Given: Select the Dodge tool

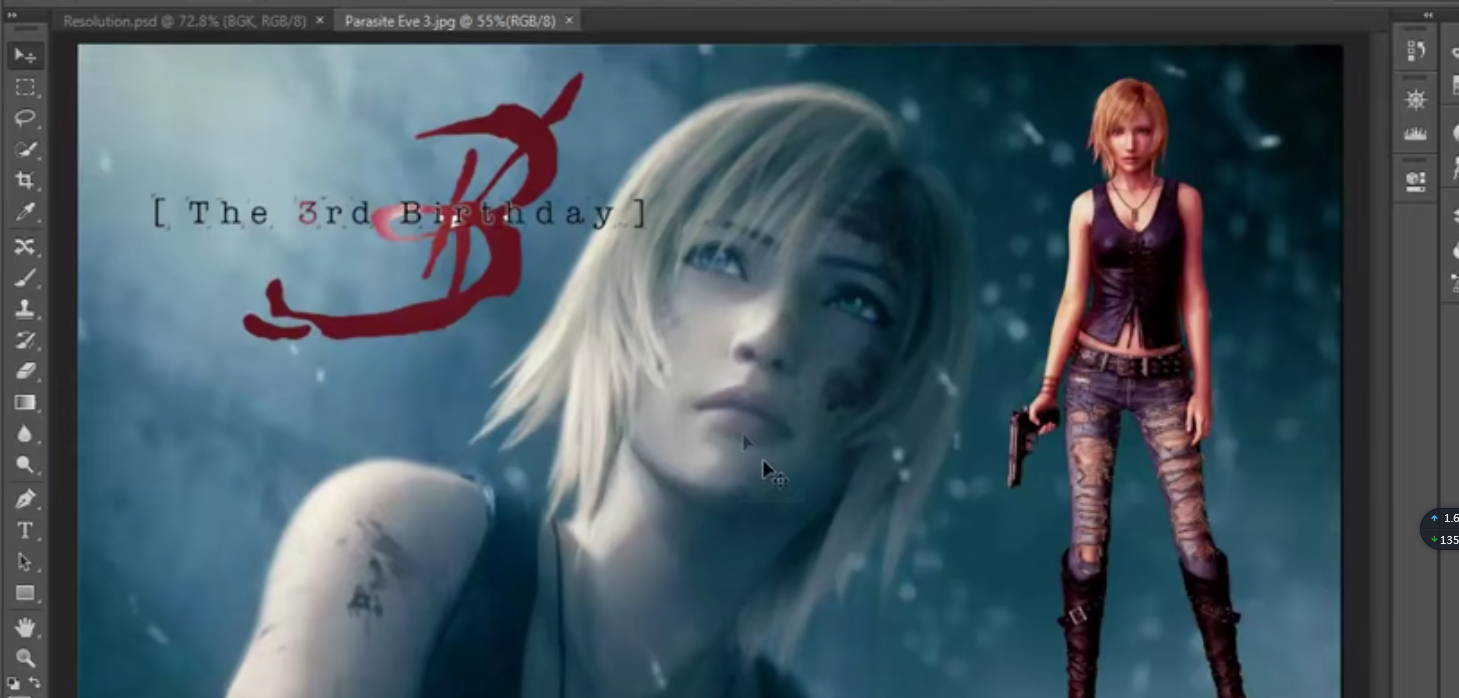Looking at the screenshot, I should coord(25,465).
